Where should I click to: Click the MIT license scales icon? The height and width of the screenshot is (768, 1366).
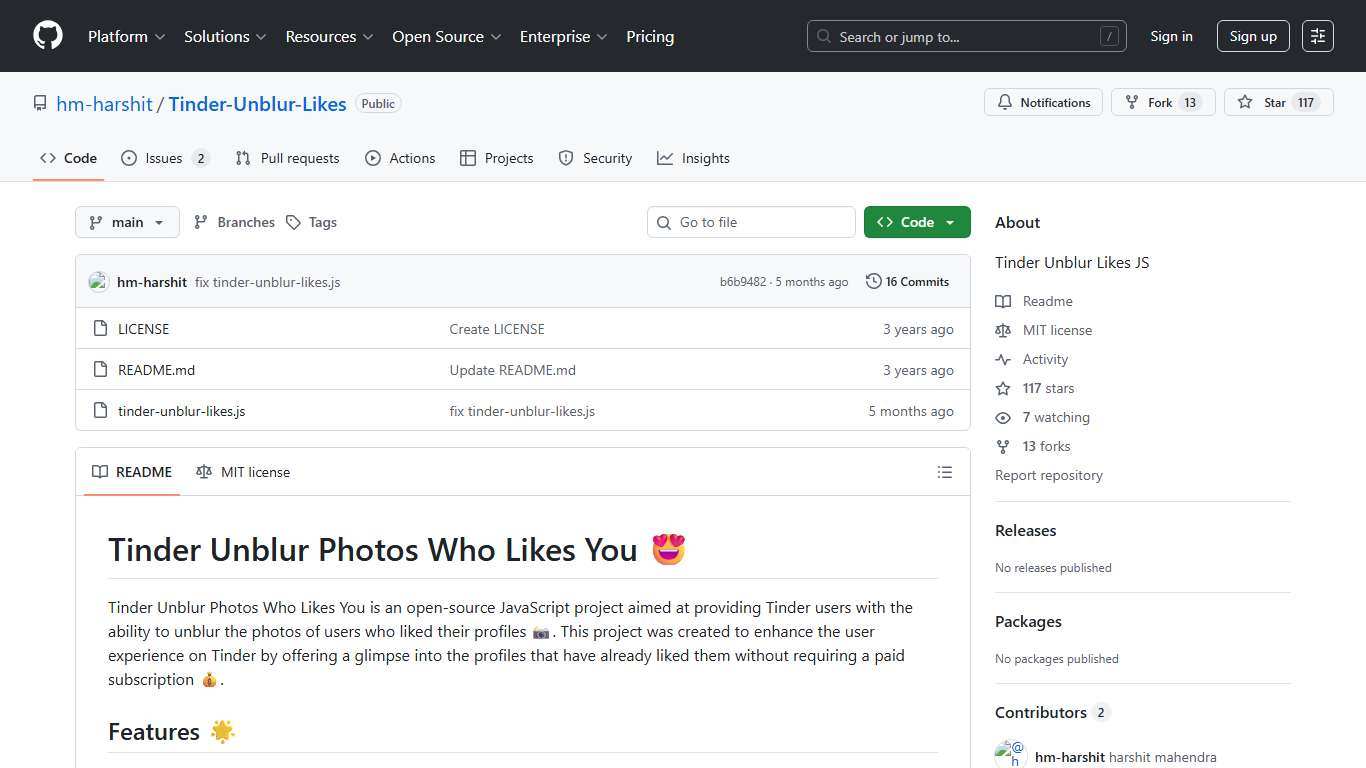pyautogui.click(x=1003, y=330)
